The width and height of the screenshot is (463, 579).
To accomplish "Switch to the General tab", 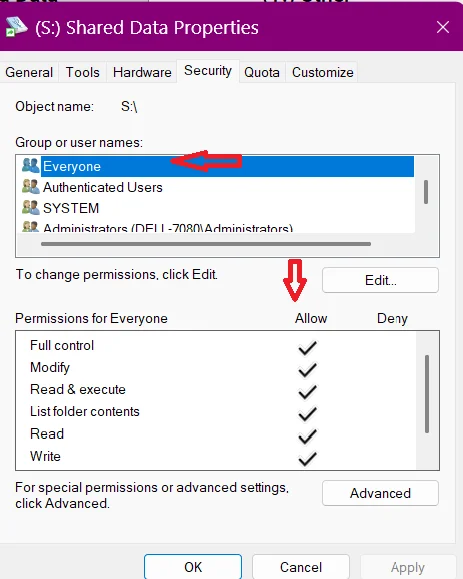I will tap(29, 72).
